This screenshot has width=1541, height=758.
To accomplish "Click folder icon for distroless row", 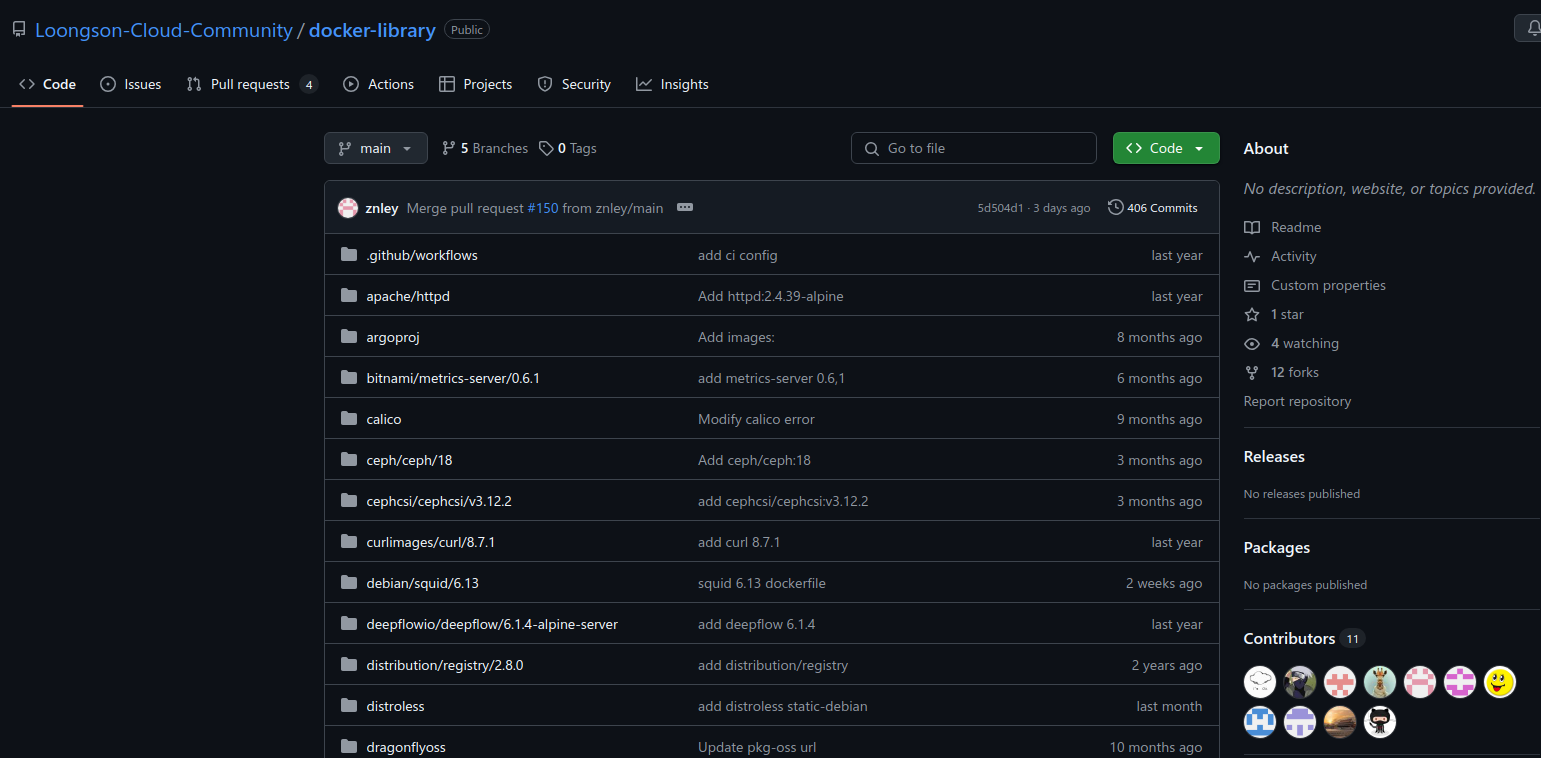I will (349, 706).
